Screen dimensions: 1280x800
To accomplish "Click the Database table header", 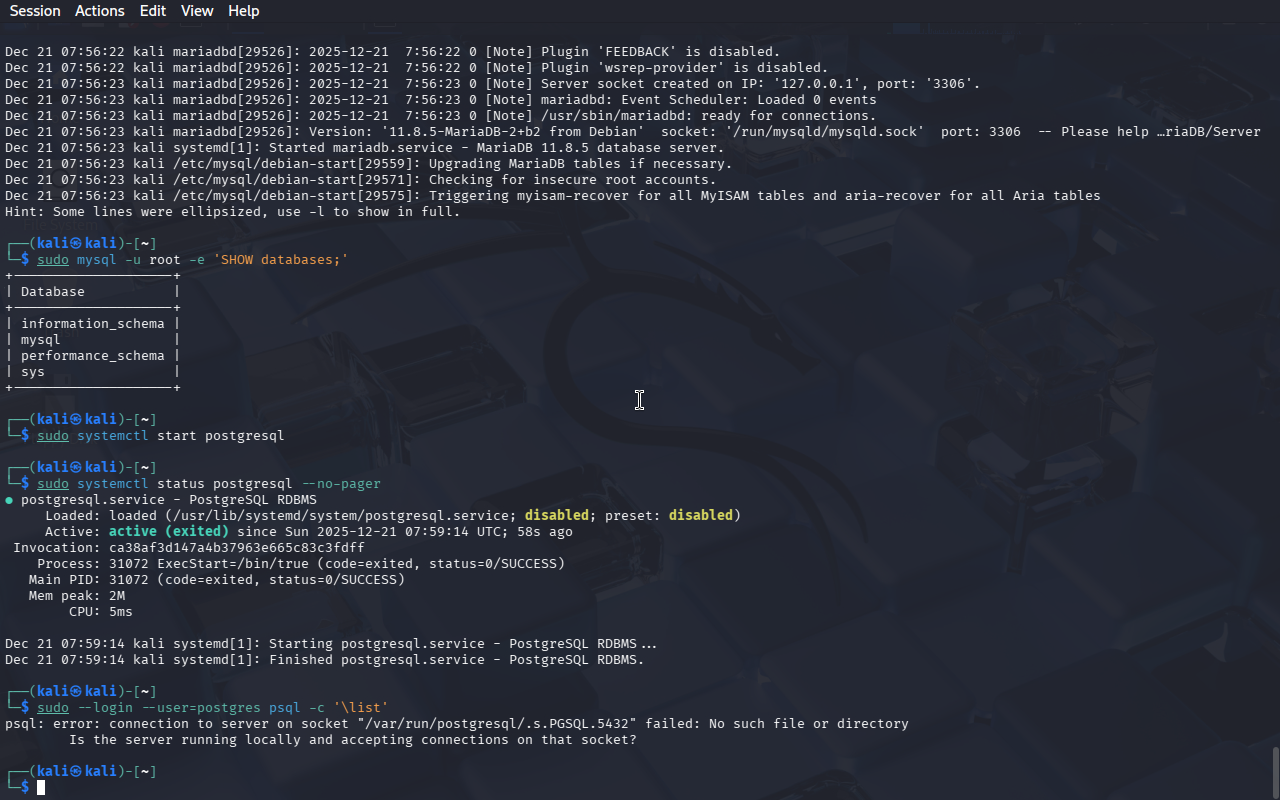I will pos(53,292).
